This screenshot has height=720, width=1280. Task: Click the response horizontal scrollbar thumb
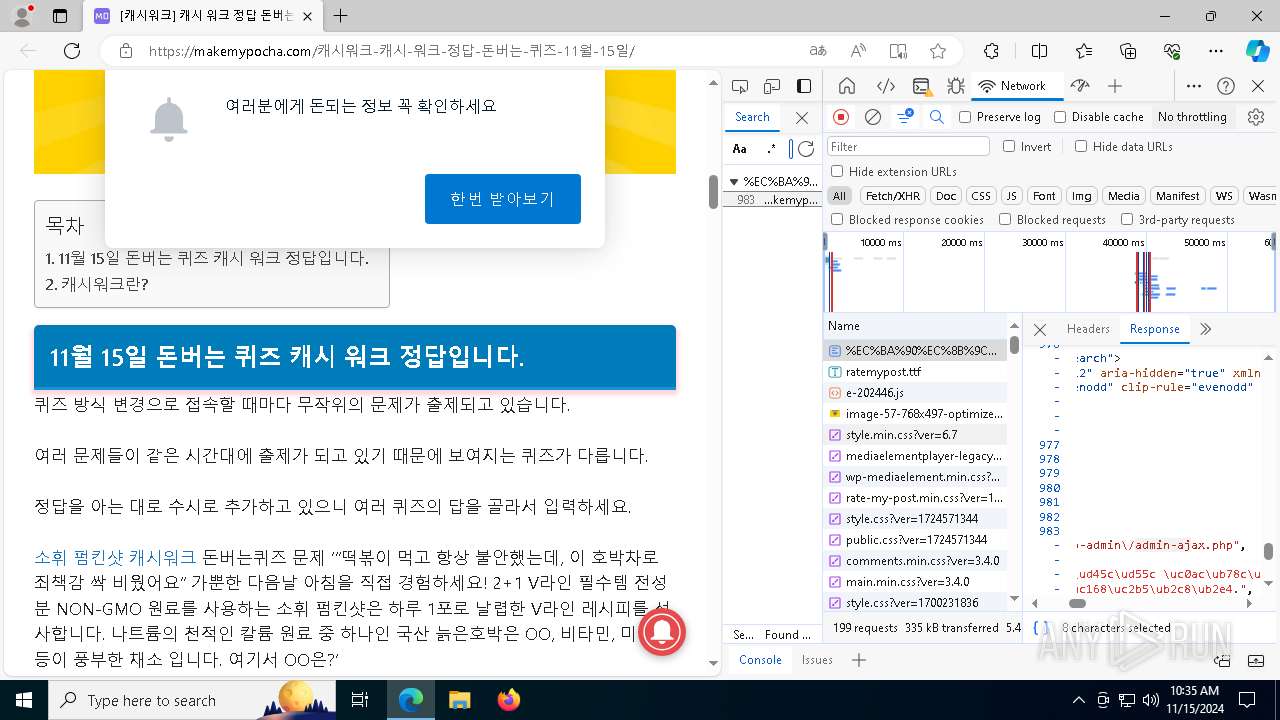coord(1077,603)
